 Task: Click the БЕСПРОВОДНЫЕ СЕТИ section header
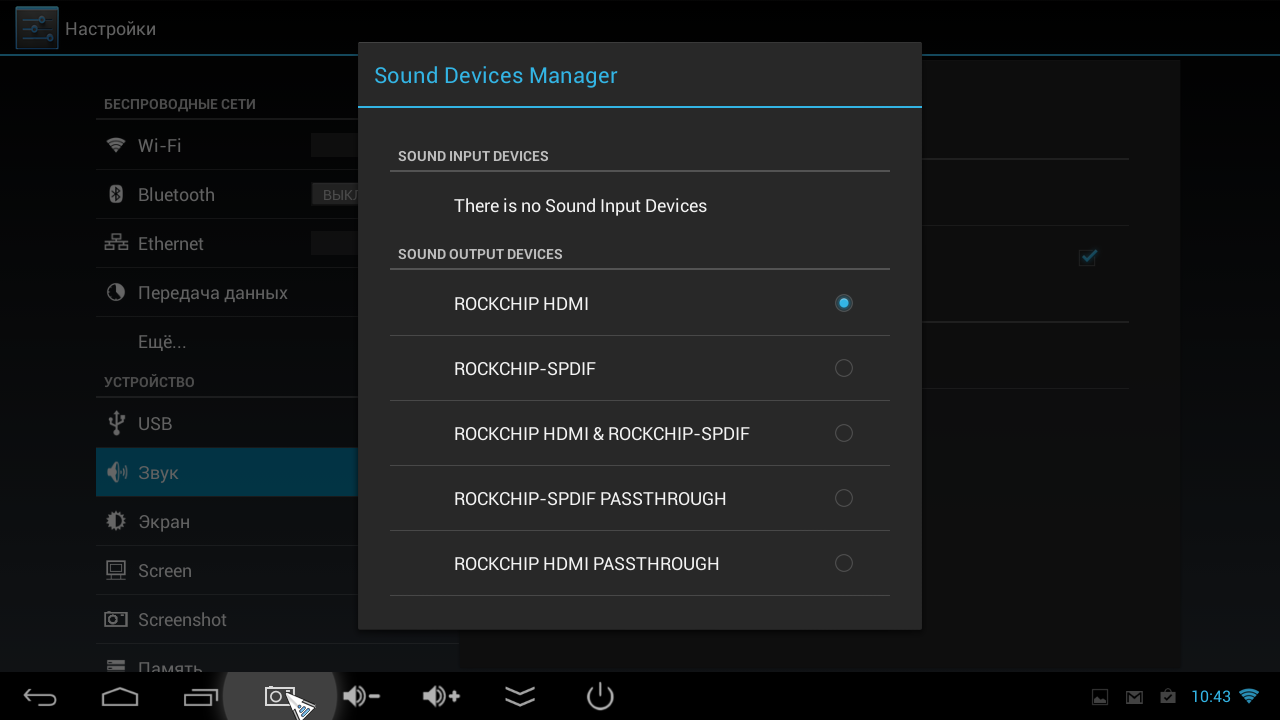click(180, 104)
